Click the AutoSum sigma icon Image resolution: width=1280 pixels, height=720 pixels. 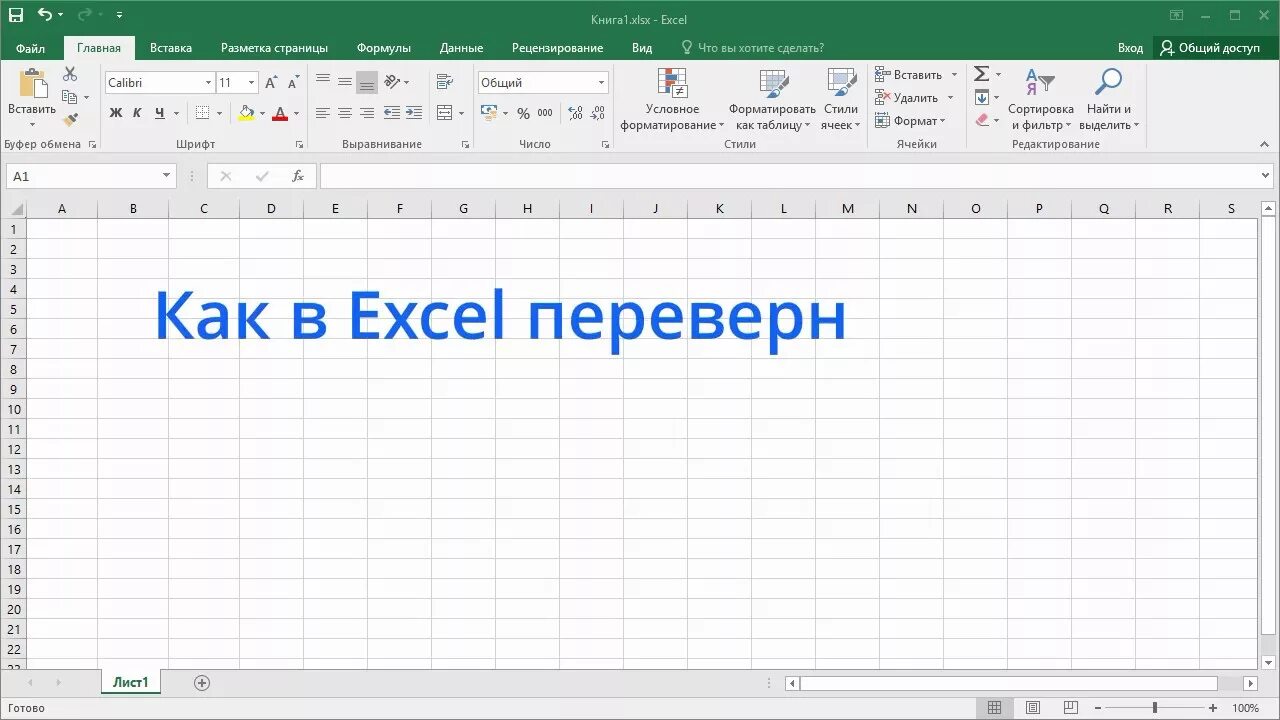982,74
